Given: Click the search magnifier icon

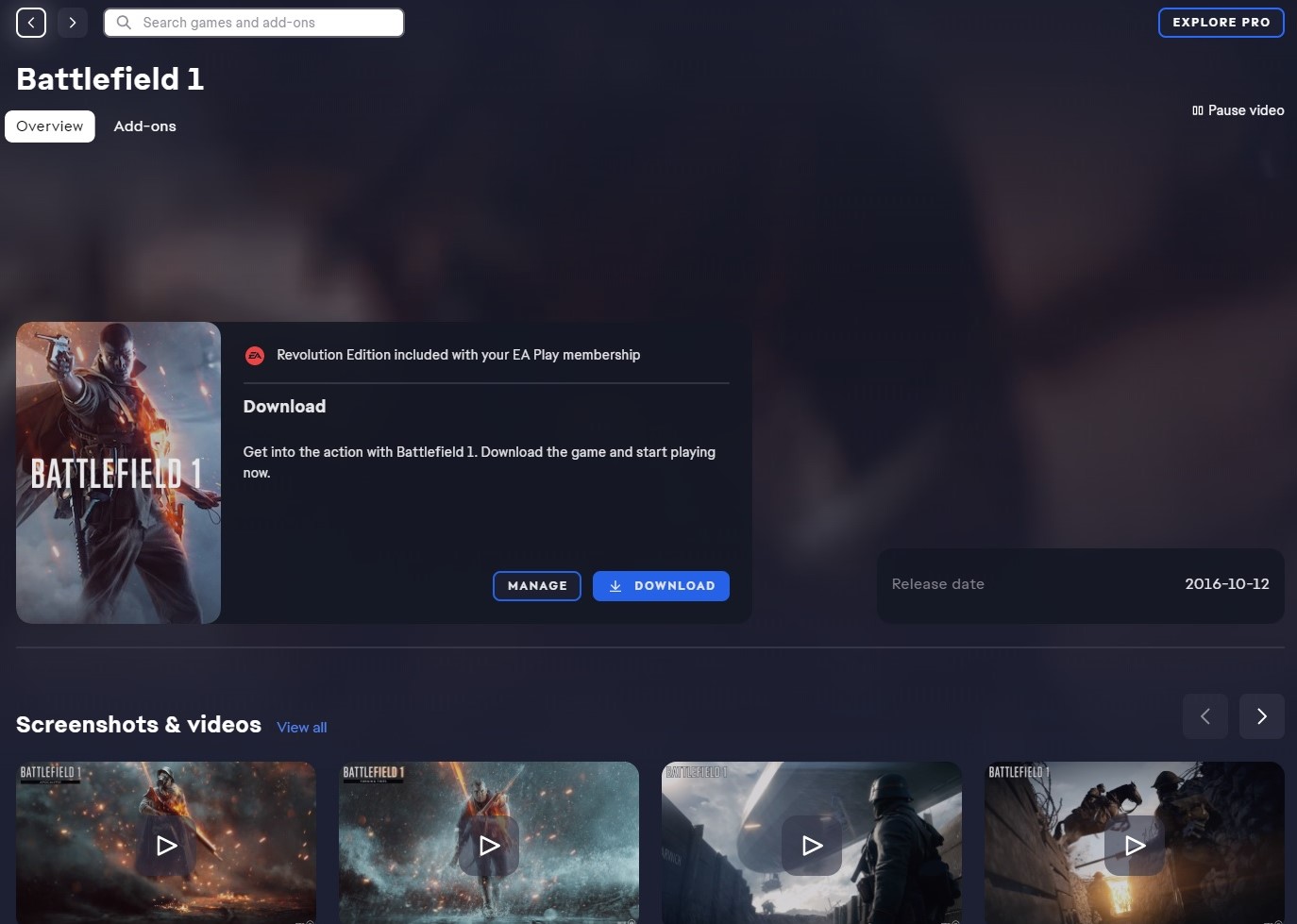Looking at the screenshot, I should (x=124, y=23).
